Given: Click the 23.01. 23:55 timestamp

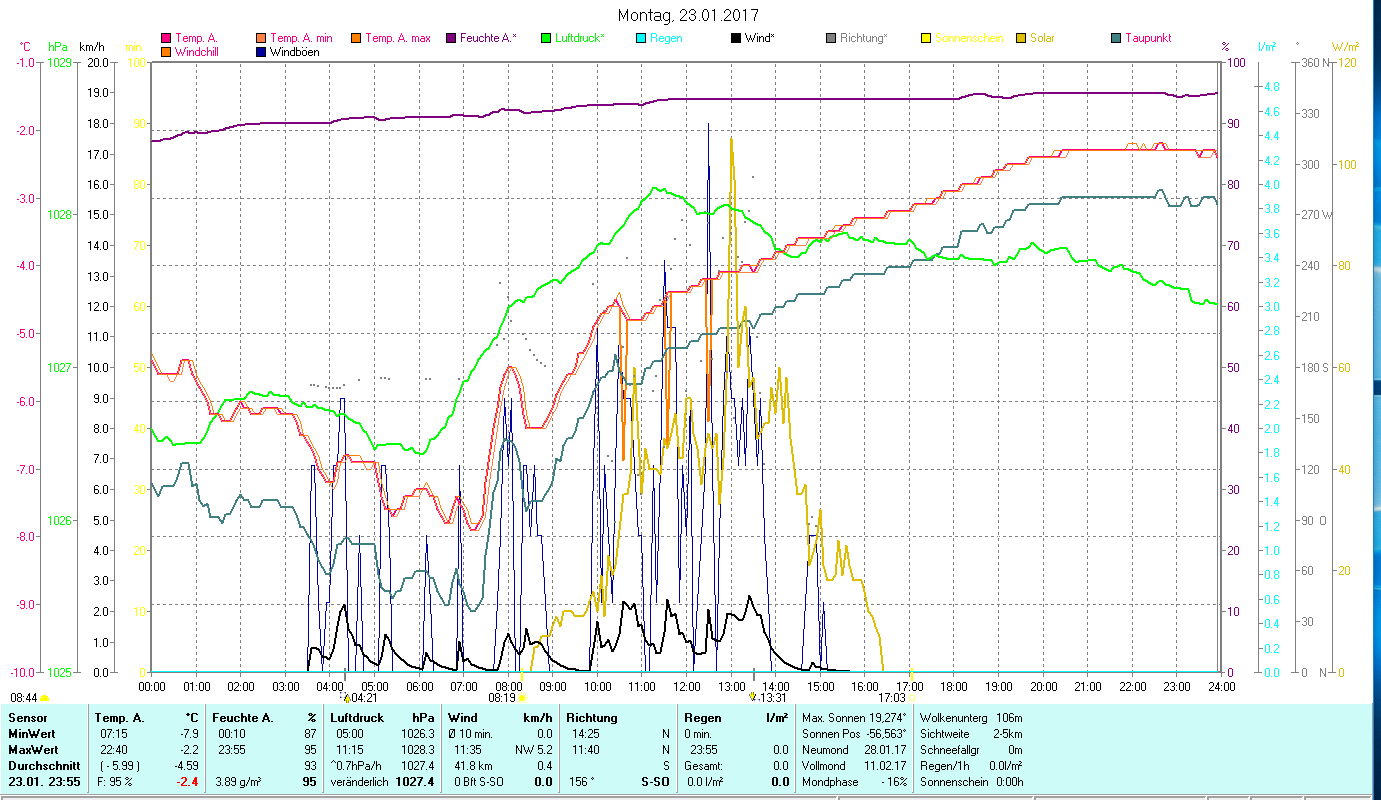Looking at the screenshot, I should 42,781.
